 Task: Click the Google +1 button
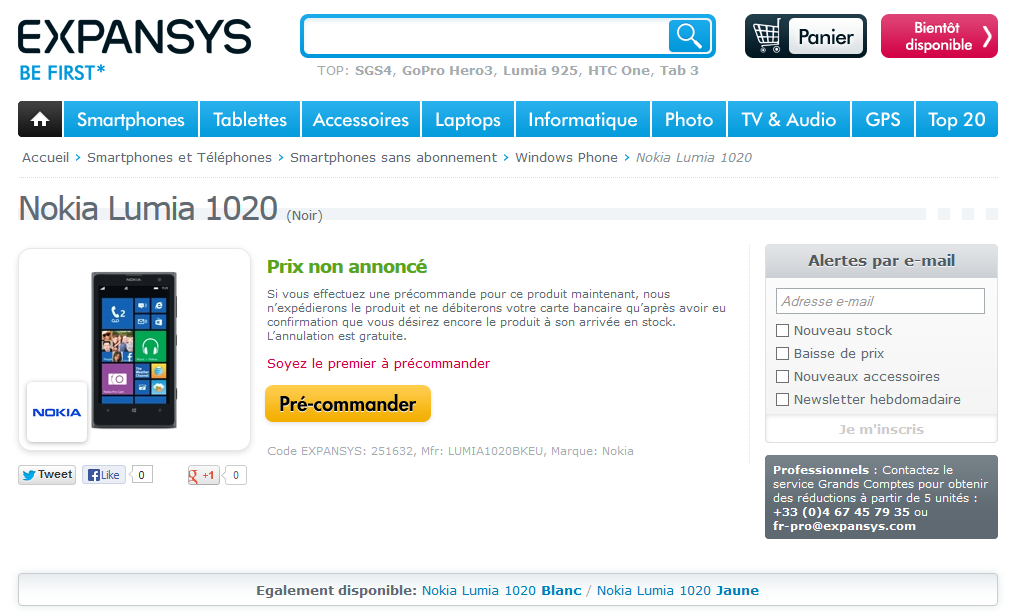tap(203, 475)
